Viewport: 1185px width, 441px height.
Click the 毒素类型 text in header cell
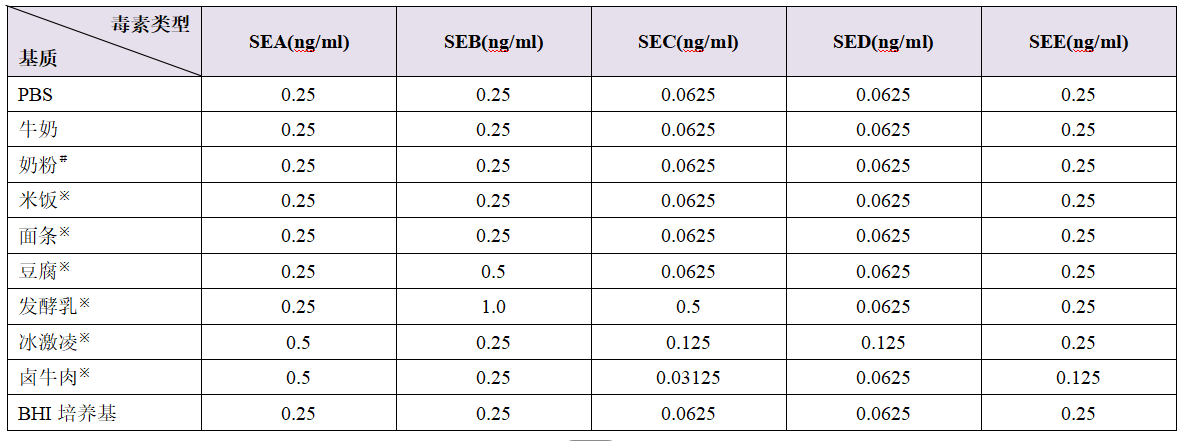click(150, 26)
